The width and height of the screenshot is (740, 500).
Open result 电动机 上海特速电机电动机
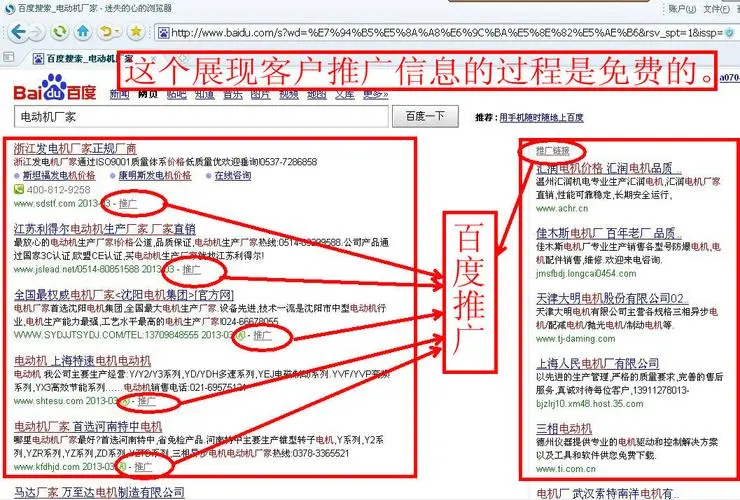[x=83, y=361]
